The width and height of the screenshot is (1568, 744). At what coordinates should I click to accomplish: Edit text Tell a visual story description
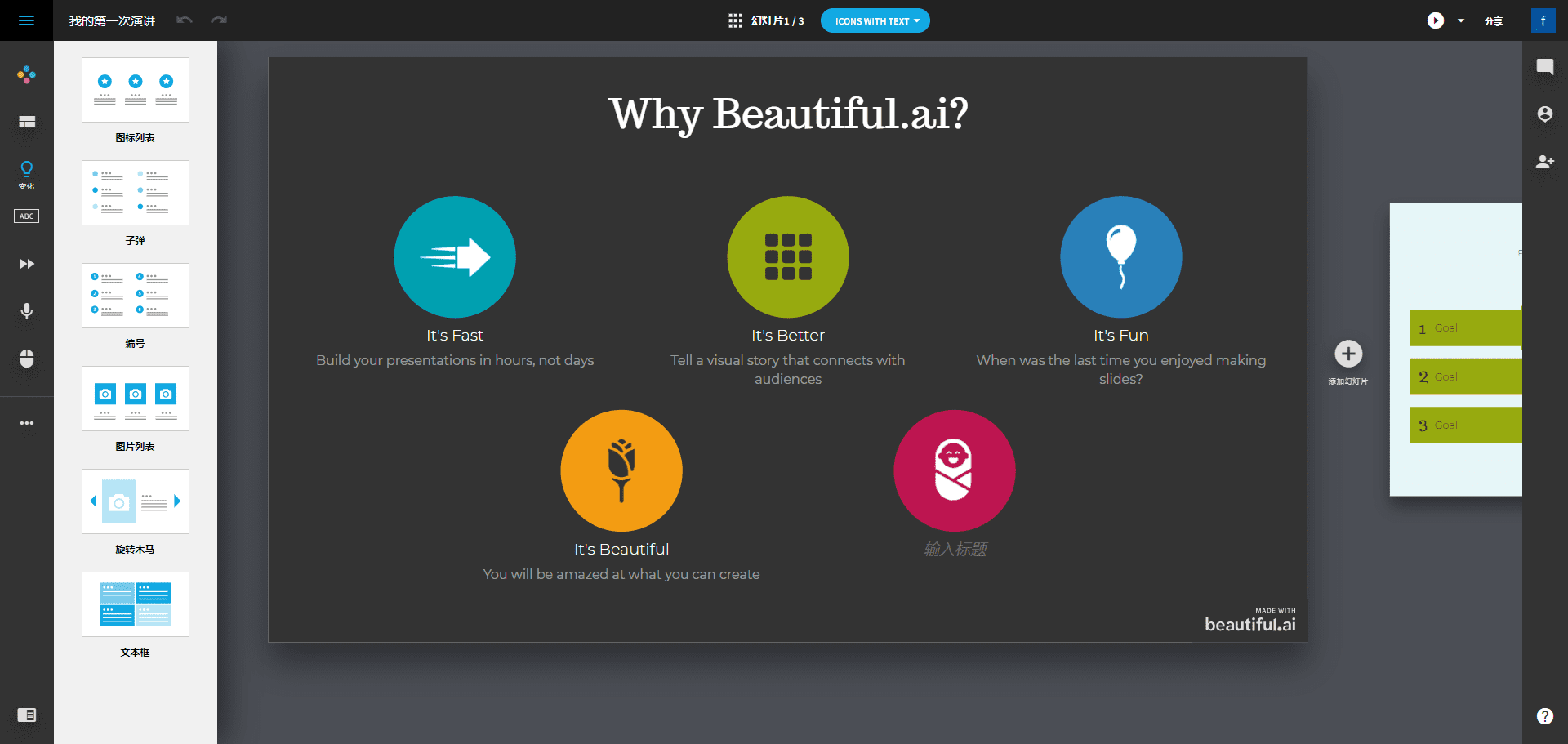[x=788, y=369]
